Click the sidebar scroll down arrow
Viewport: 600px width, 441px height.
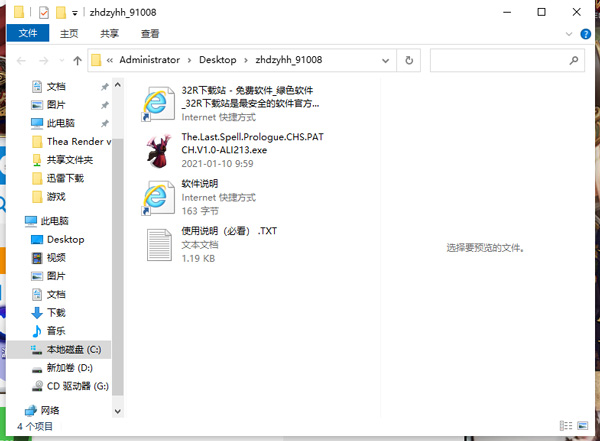(x=117, y=412)
